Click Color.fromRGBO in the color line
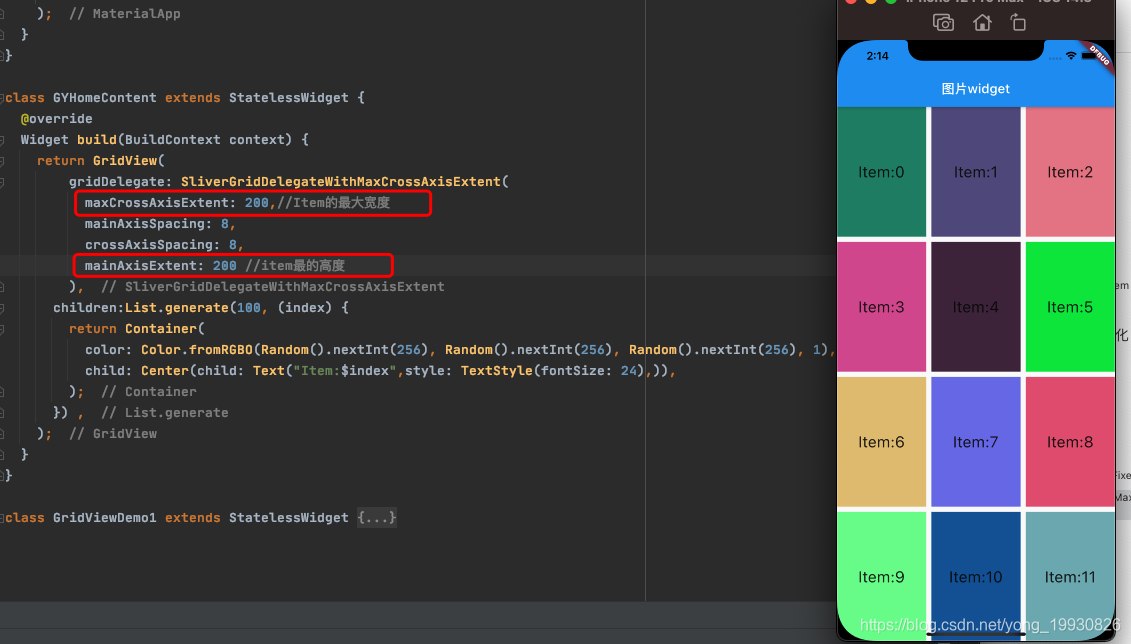The image size is (1131, 644). point(197,349)
